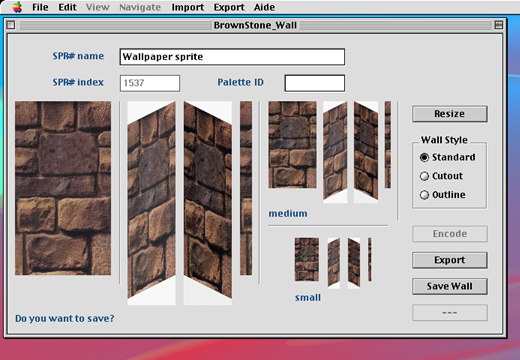This screenshot has width=520, height=360.
Task: Select the Standard wall style
Action: (448, 157)
